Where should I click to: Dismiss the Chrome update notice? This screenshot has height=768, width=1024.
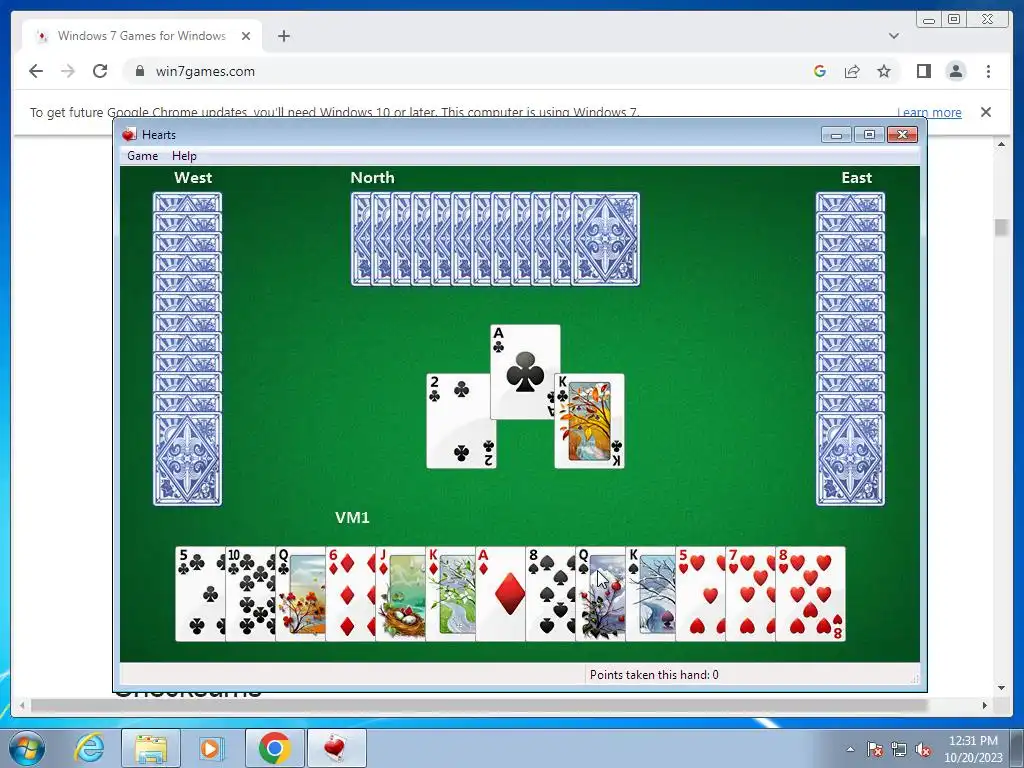pos(985,112)
